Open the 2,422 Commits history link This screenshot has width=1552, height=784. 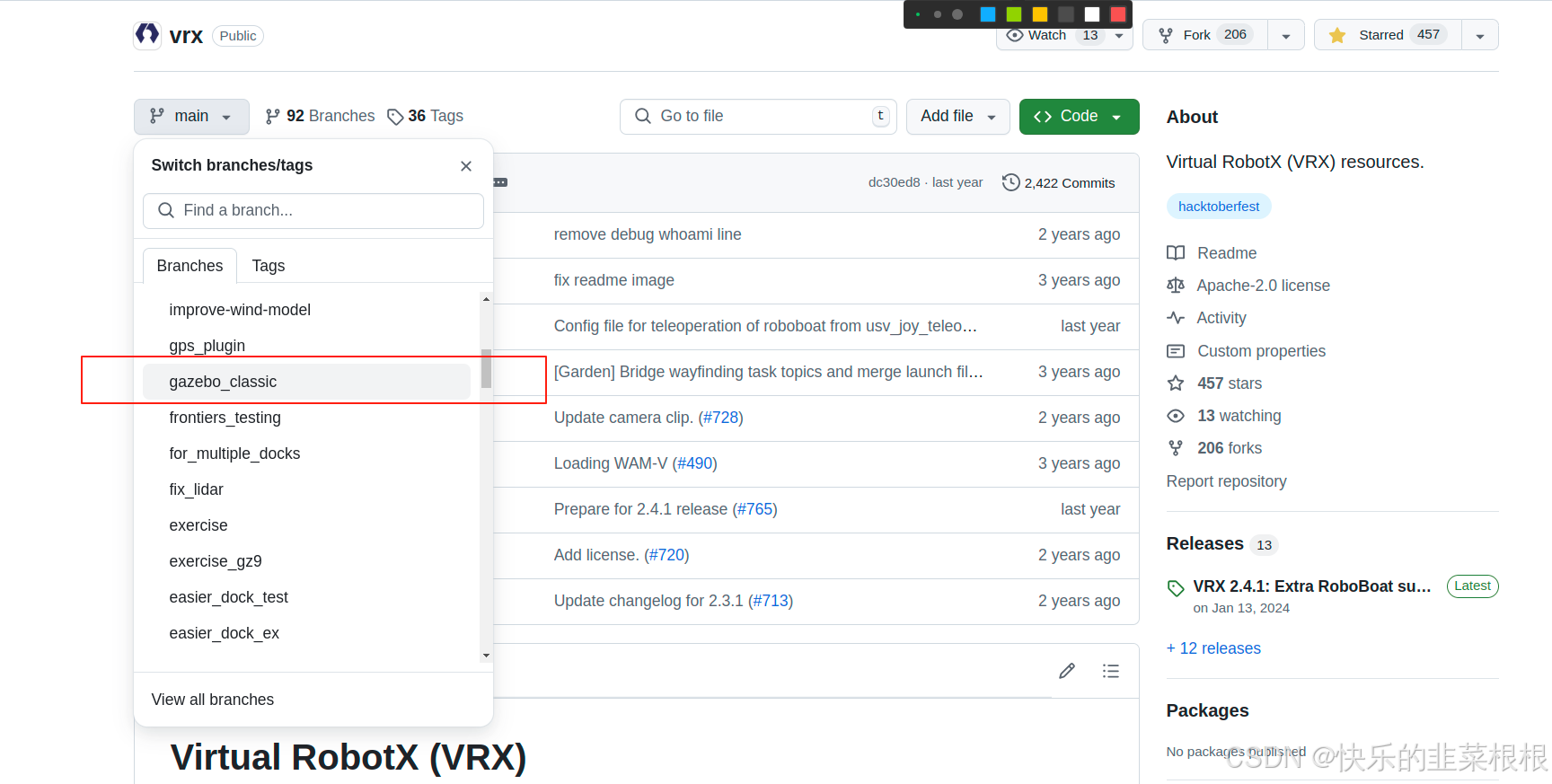click(1059, 182)
